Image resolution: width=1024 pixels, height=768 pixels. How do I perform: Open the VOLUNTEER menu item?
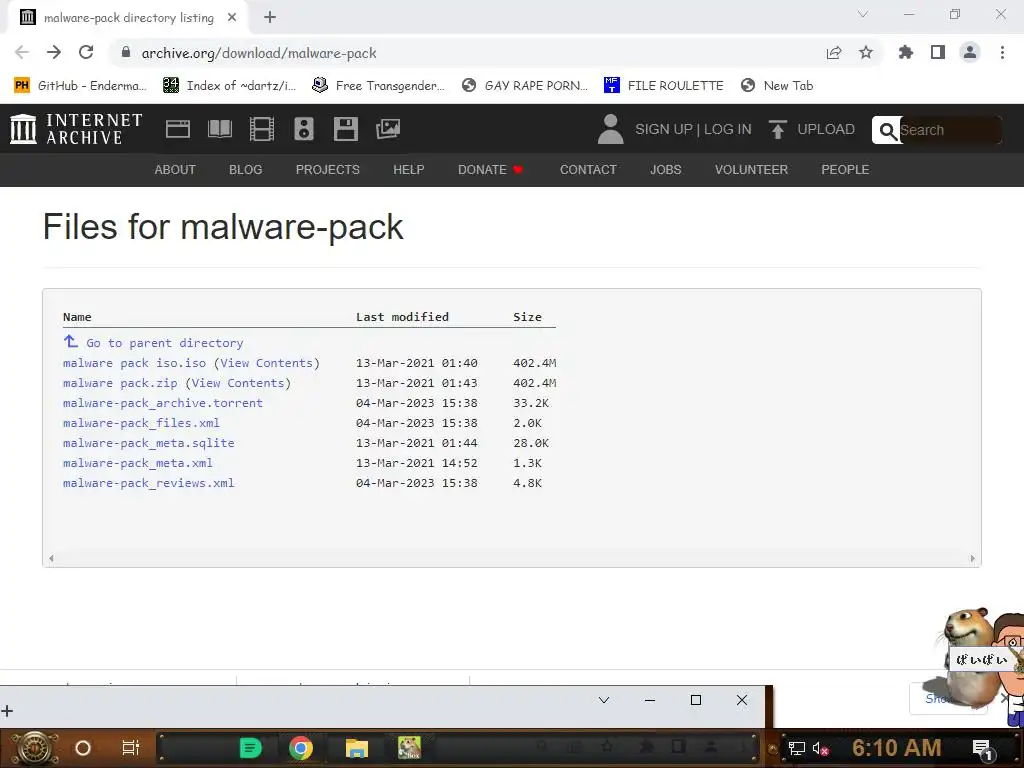[751, 170]
